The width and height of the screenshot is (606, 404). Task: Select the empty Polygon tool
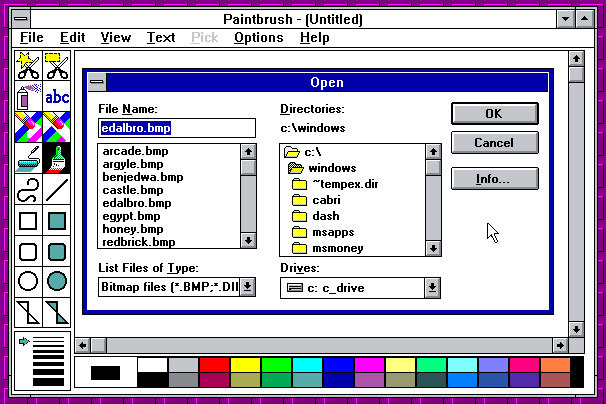pos(29,312)
